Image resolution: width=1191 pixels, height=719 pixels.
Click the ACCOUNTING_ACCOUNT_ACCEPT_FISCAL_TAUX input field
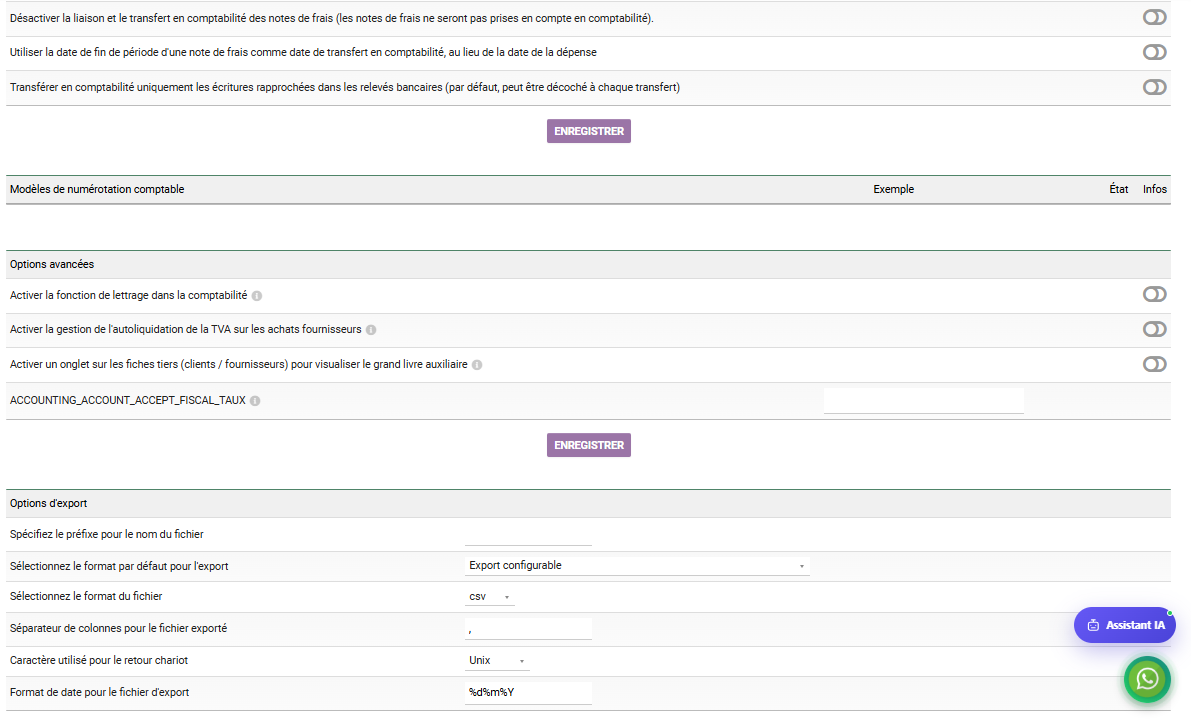924,401
